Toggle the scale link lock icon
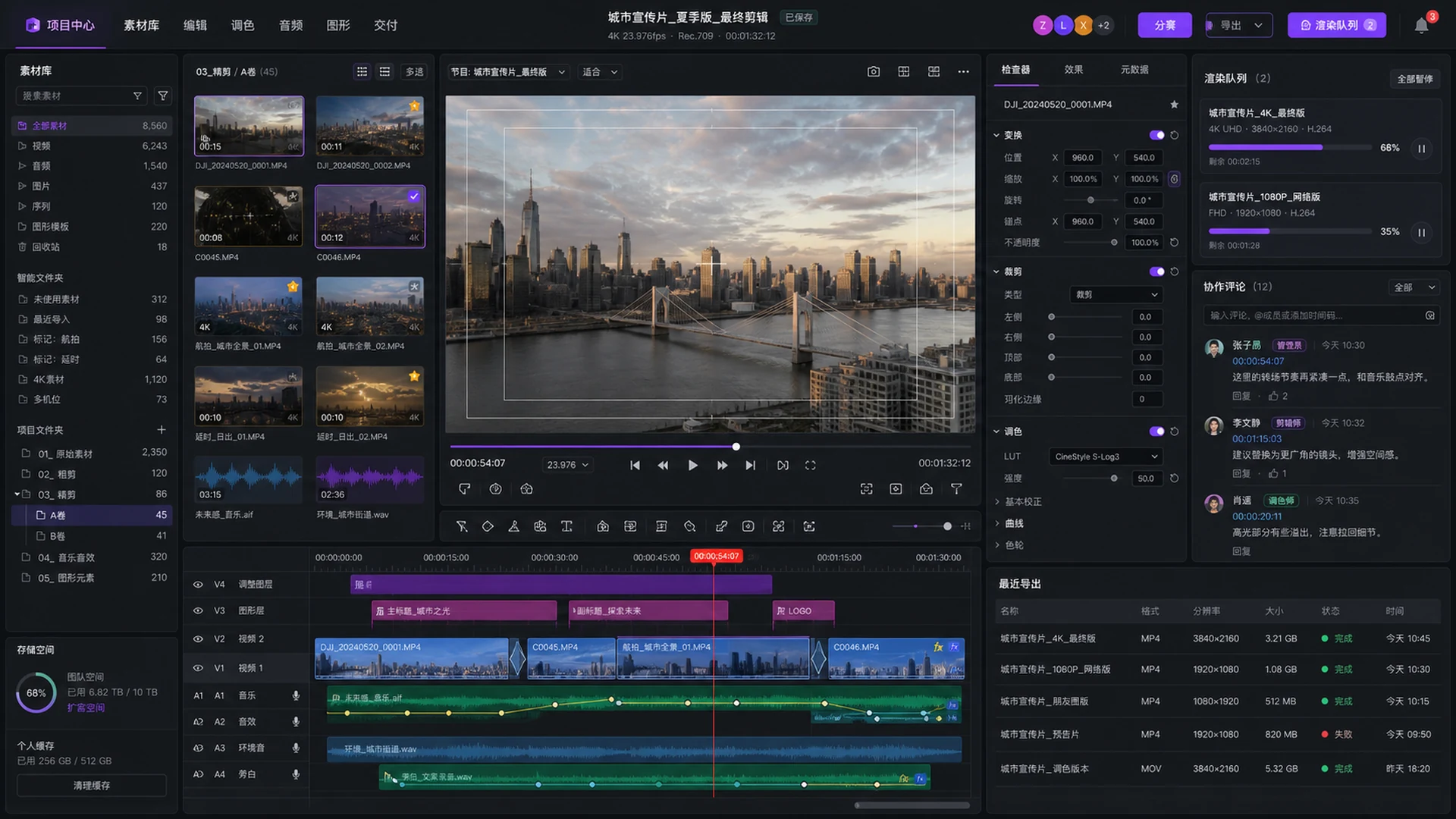The image size is (1456, 819). (1174, 179)
